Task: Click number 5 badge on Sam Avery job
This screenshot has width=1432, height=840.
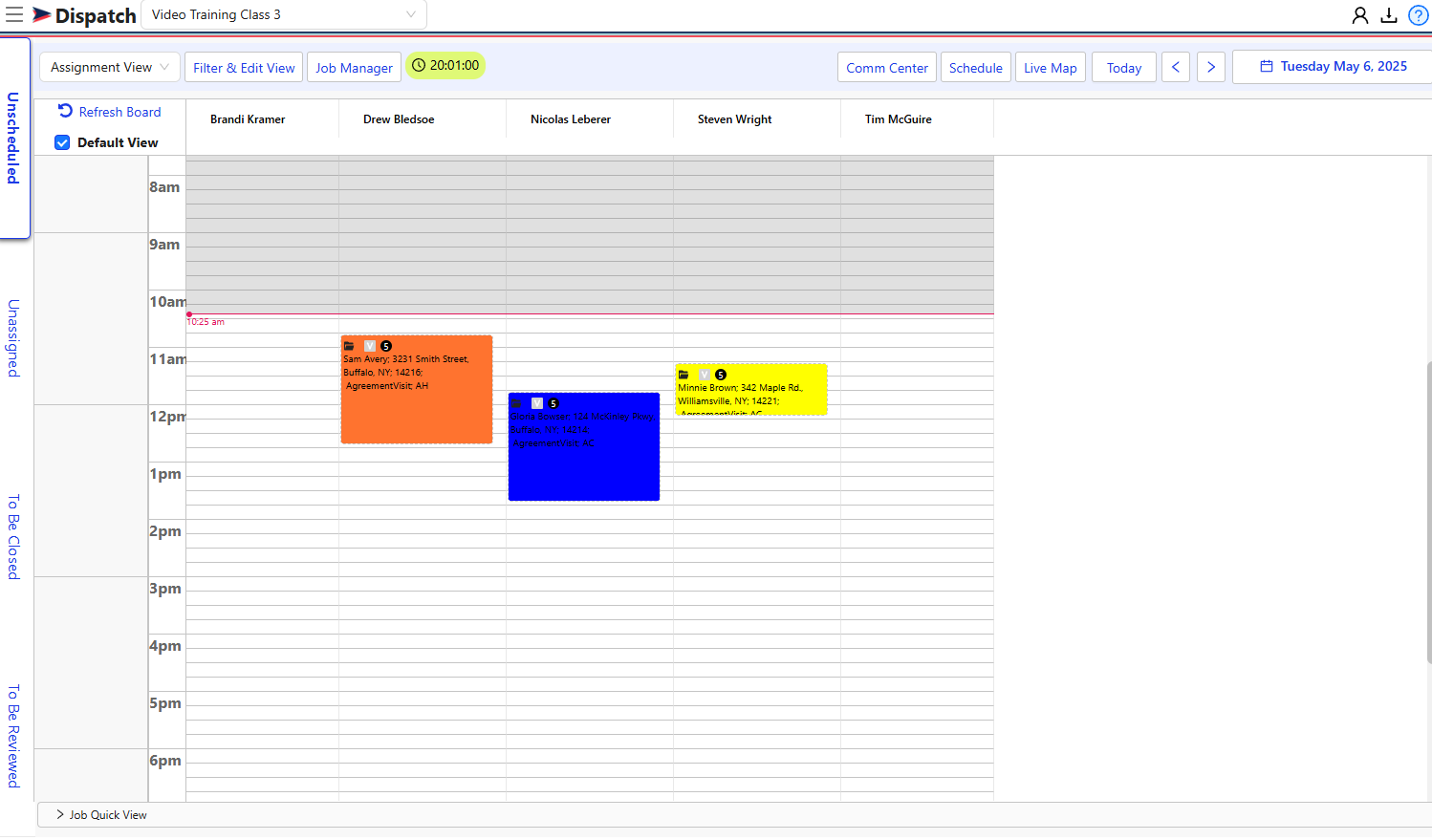Action: tap(386, 346)
